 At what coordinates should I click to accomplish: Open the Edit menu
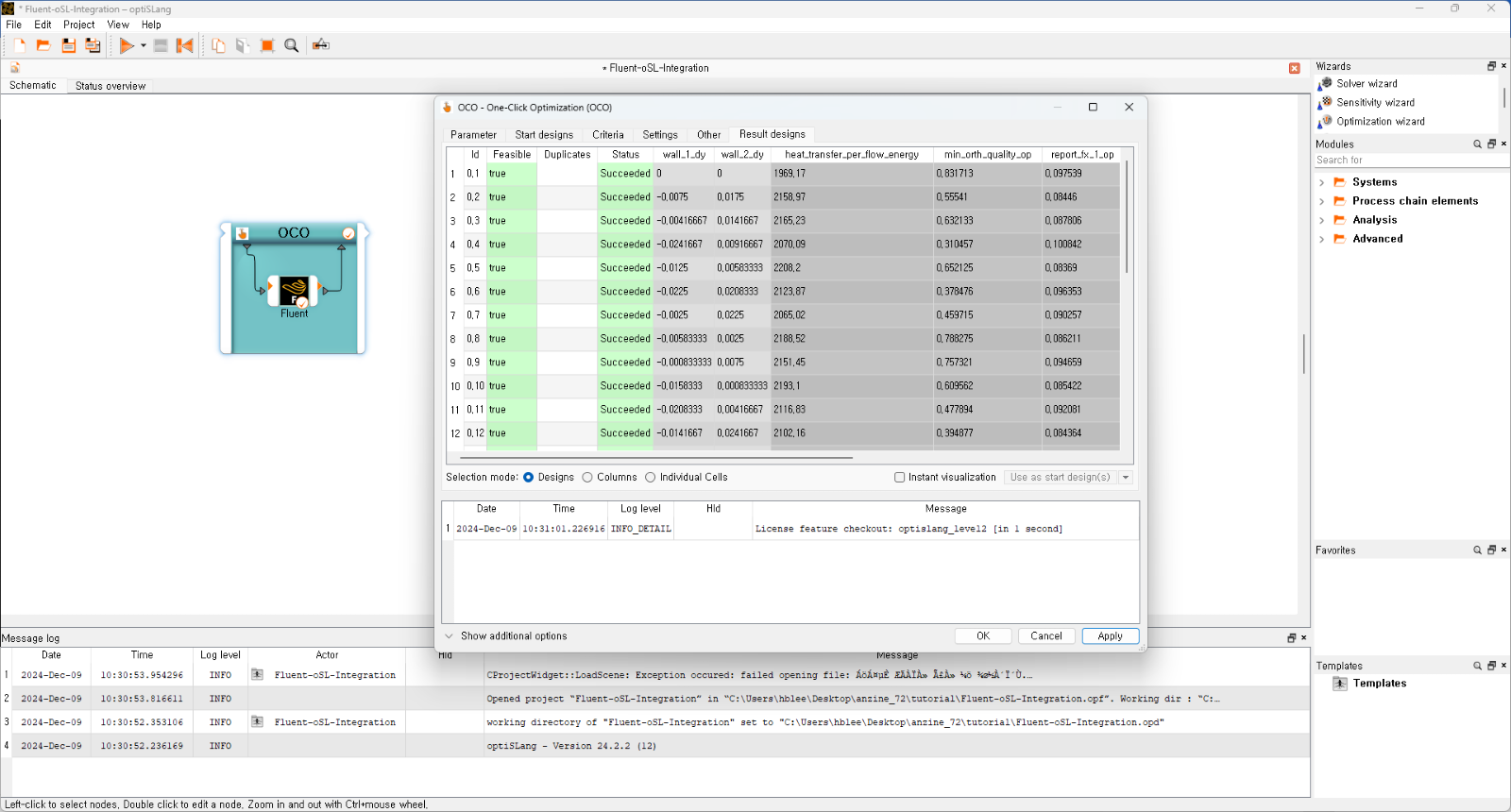point(42,25)
